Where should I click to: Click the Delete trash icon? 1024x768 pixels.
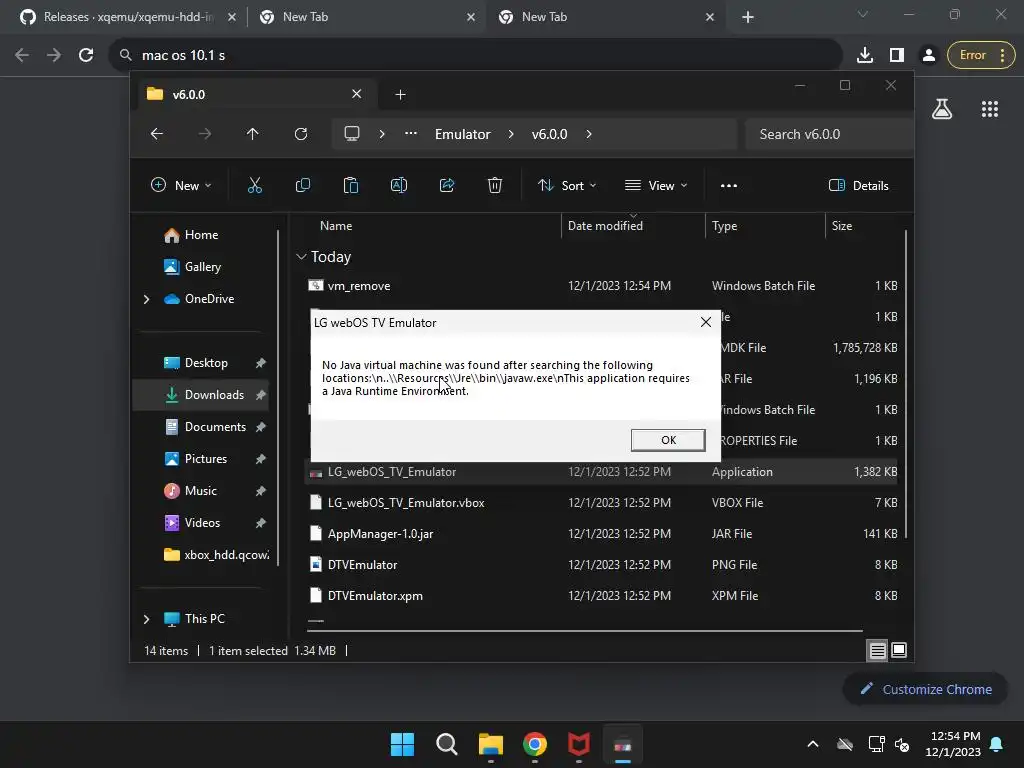pos(495,185)
